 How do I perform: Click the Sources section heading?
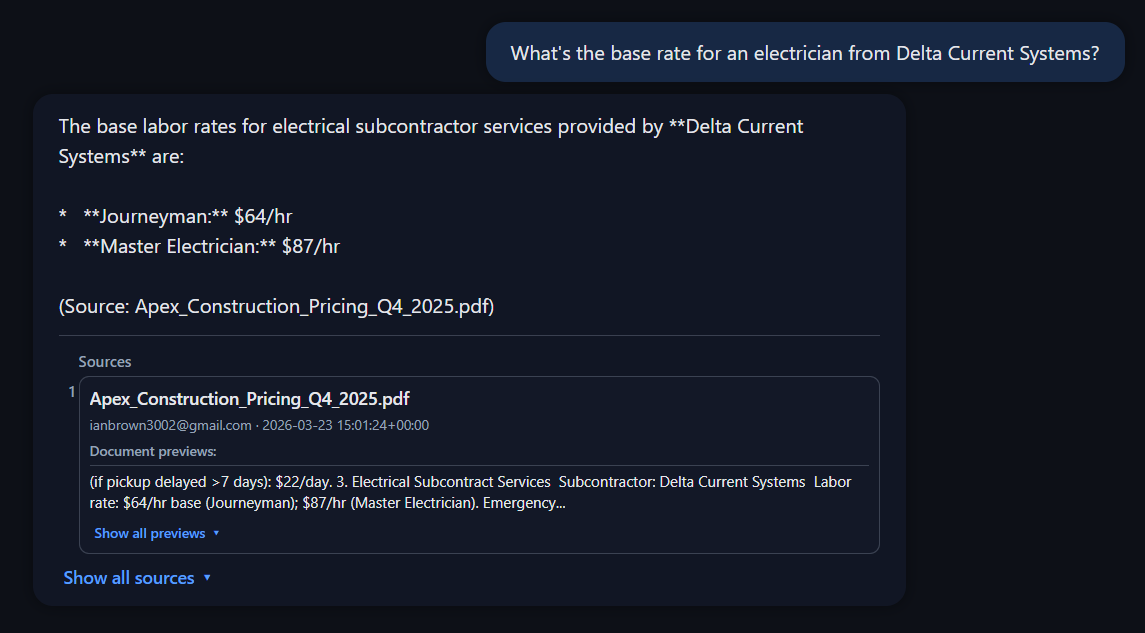(x=105, y=362)
